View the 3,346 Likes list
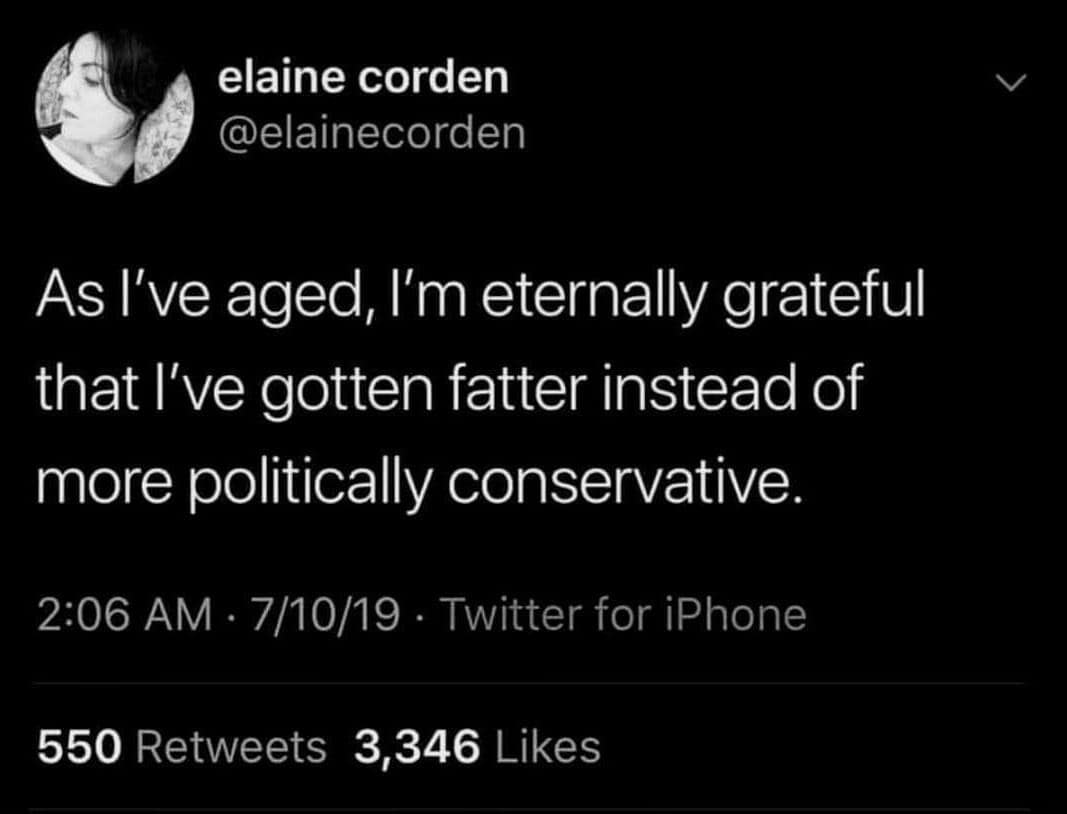Viewport: 1067px width, 814px height. [477, 745]
